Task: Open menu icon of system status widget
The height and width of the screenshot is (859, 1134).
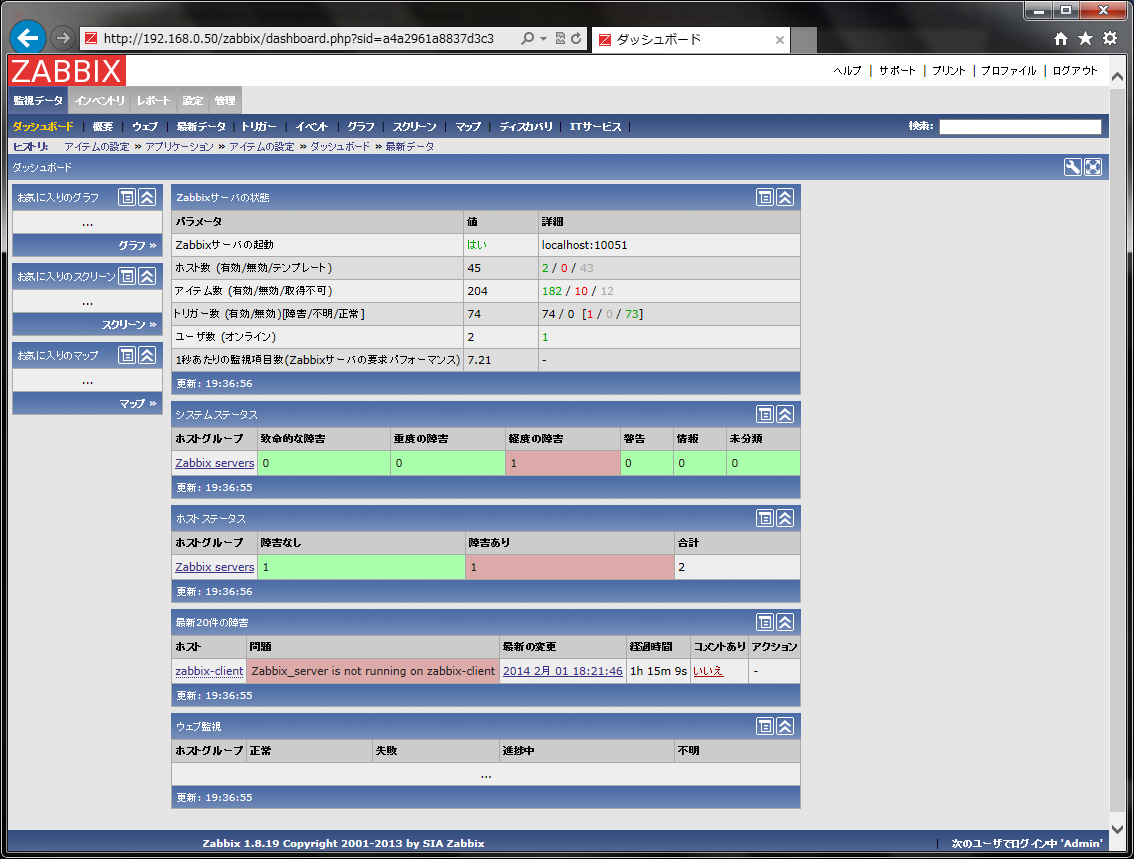Action: point(765,414)
